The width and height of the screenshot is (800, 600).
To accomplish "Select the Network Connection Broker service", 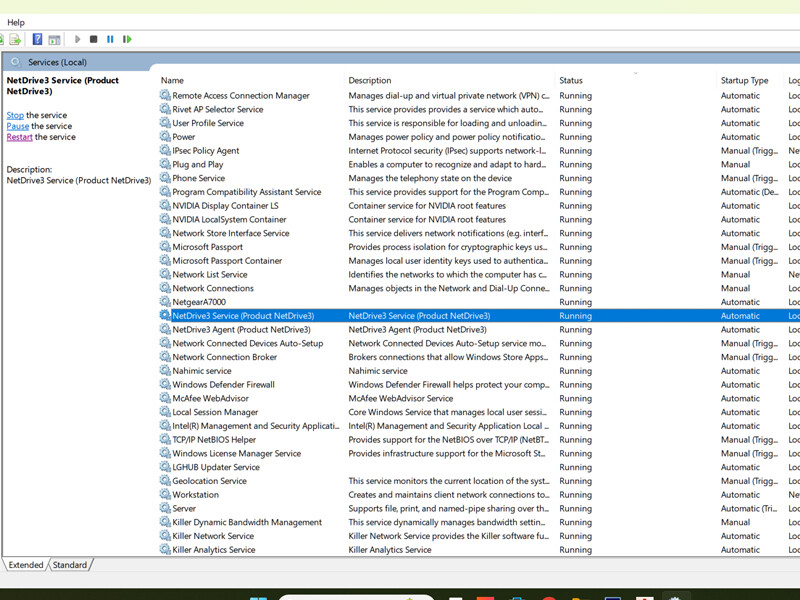I will [224, 357].
